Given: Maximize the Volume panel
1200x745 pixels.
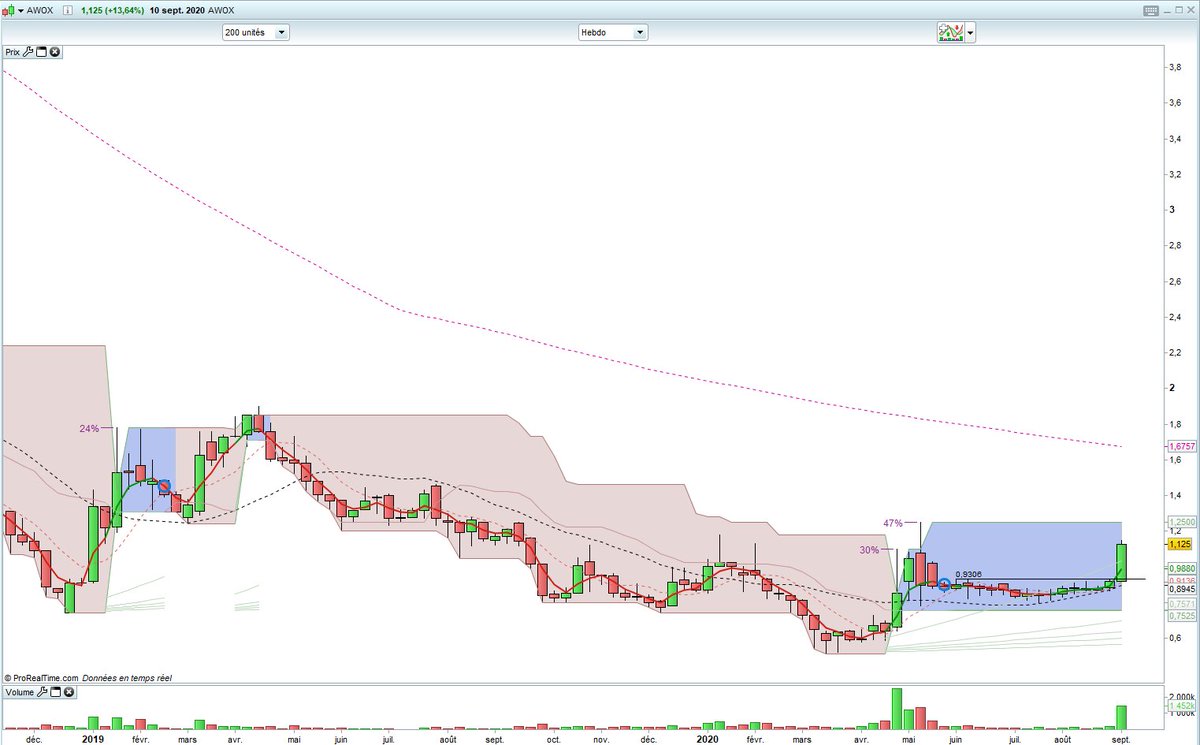Looking at the screenshot, I should click(56, 692).
